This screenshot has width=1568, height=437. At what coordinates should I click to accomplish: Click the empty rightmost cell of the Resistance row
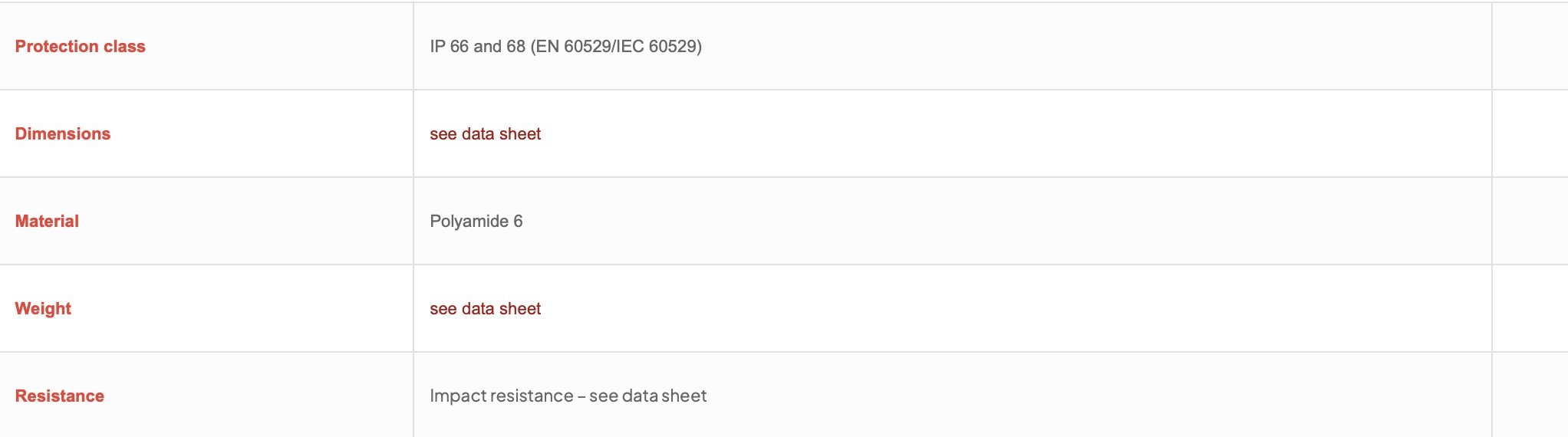tap(1530, 396)
